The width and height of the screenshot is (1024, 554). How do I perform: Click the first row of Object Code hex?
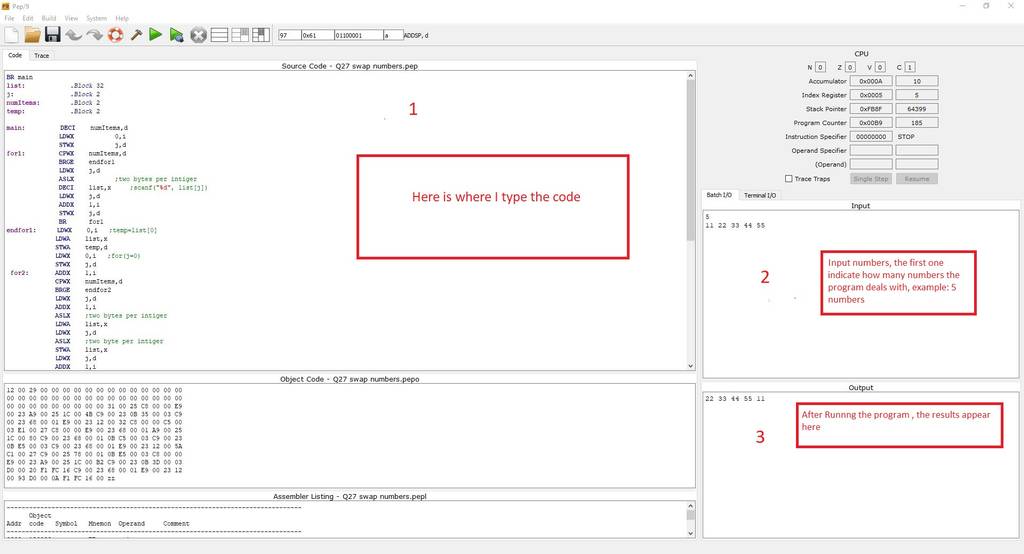95,390
